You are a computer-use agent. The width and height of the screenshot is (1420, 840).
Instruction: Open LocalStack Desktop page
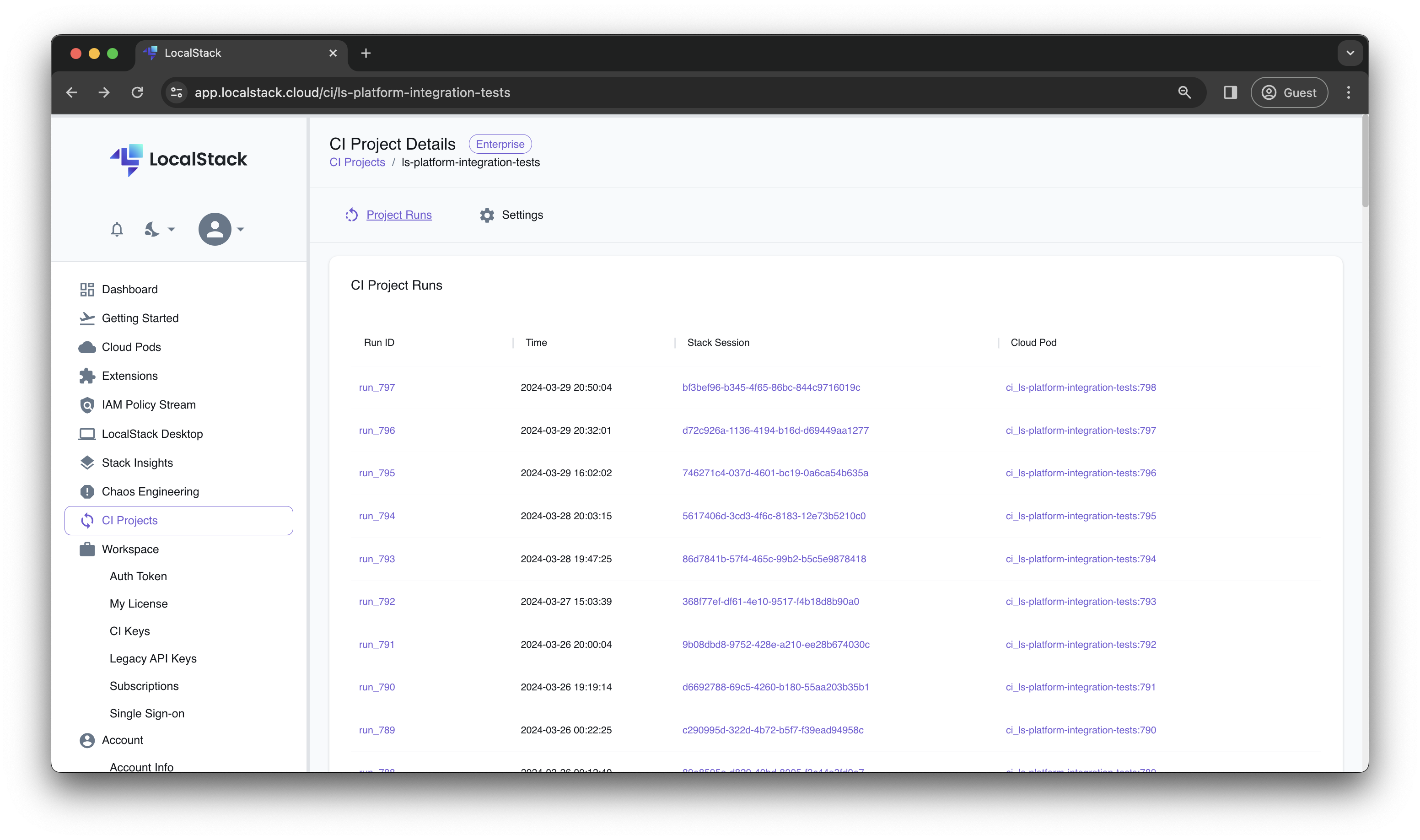click(152, 434)
